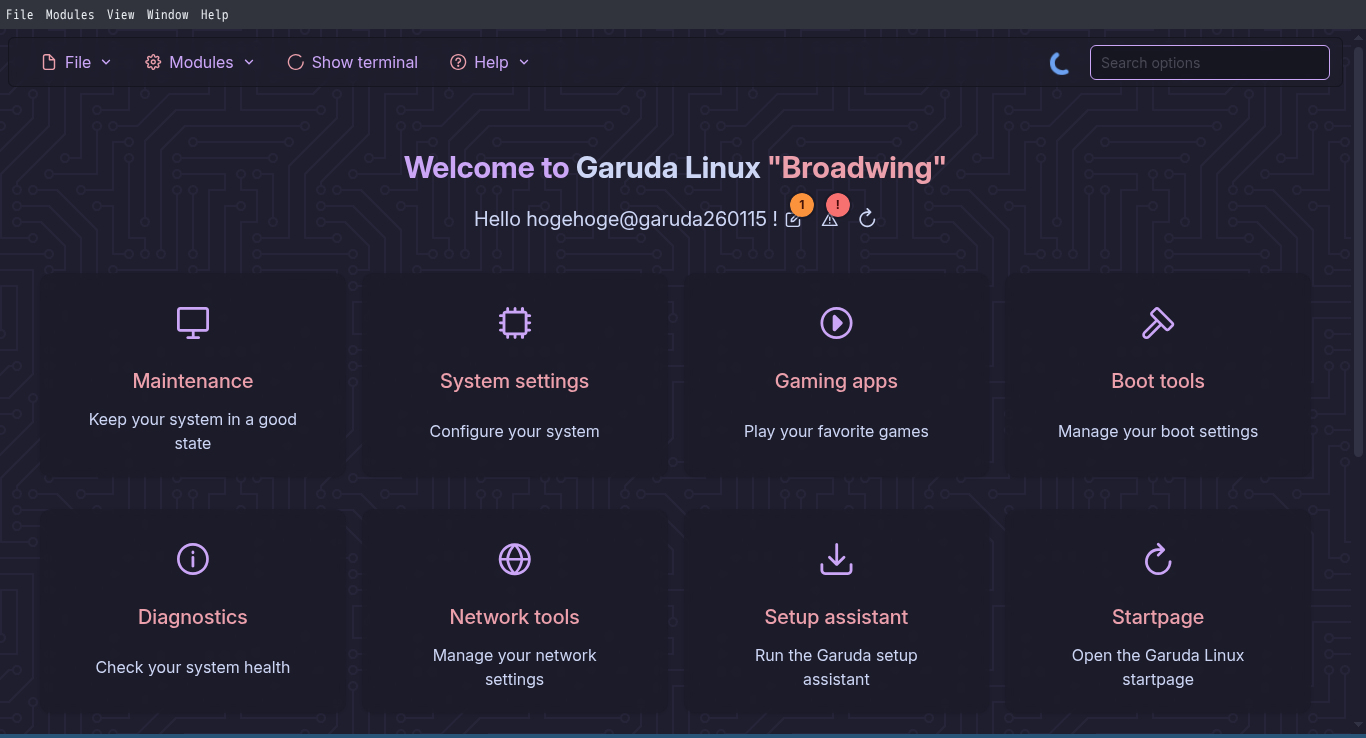
Task: Open the Help menu in the top menu bar
Action: (214, 14)
